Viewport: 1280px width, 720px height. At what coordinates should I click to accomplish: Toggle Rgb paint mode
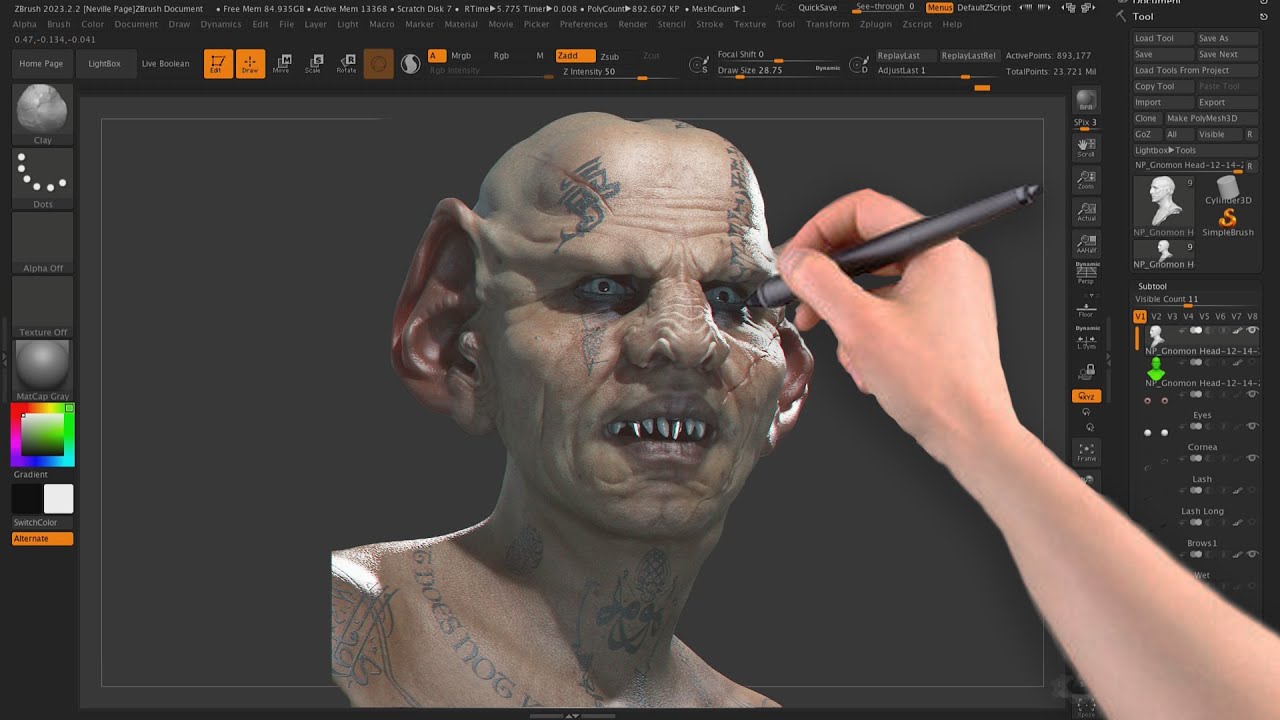(501, 56)
